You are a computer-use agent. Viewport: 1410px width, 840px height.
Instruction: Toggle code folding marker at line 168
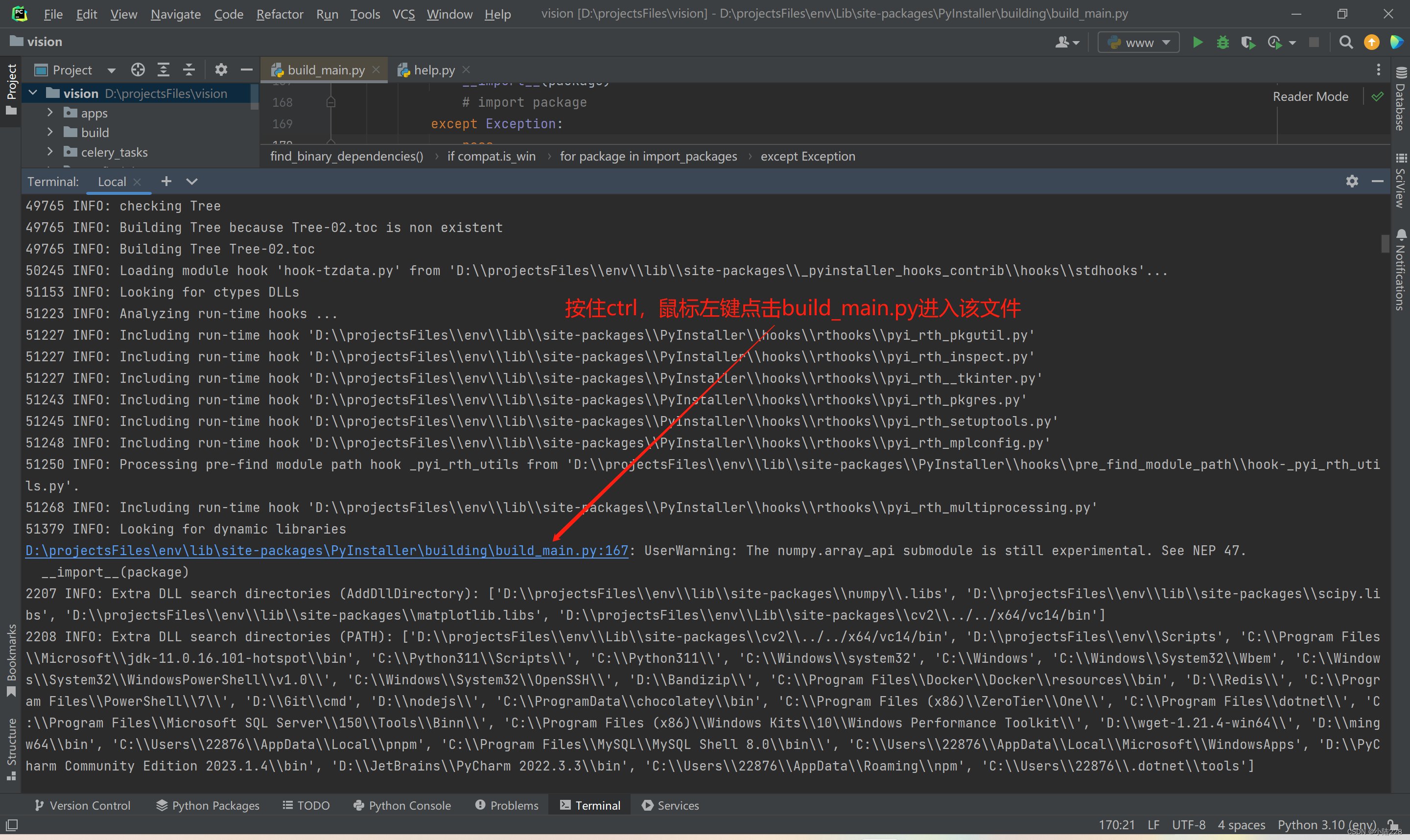[330, 102]
